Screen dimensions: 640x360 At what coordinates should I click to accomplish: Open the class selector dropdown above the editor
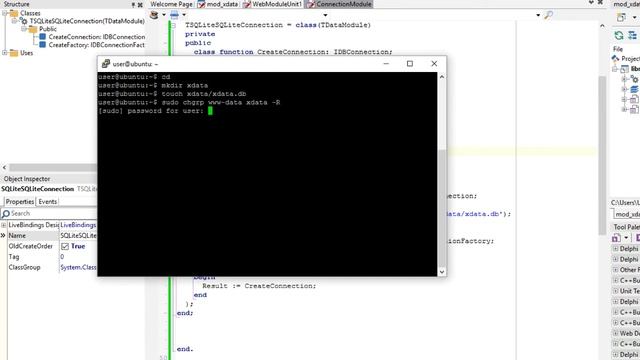[325, 16]
